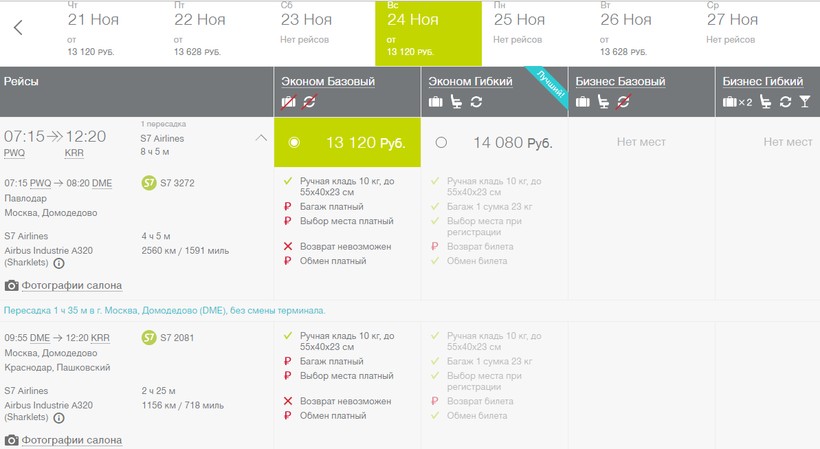Click the aircraft info icon for flight S7 3272
The width and height of the screenshot is (820, 449).
click(59, 264)
